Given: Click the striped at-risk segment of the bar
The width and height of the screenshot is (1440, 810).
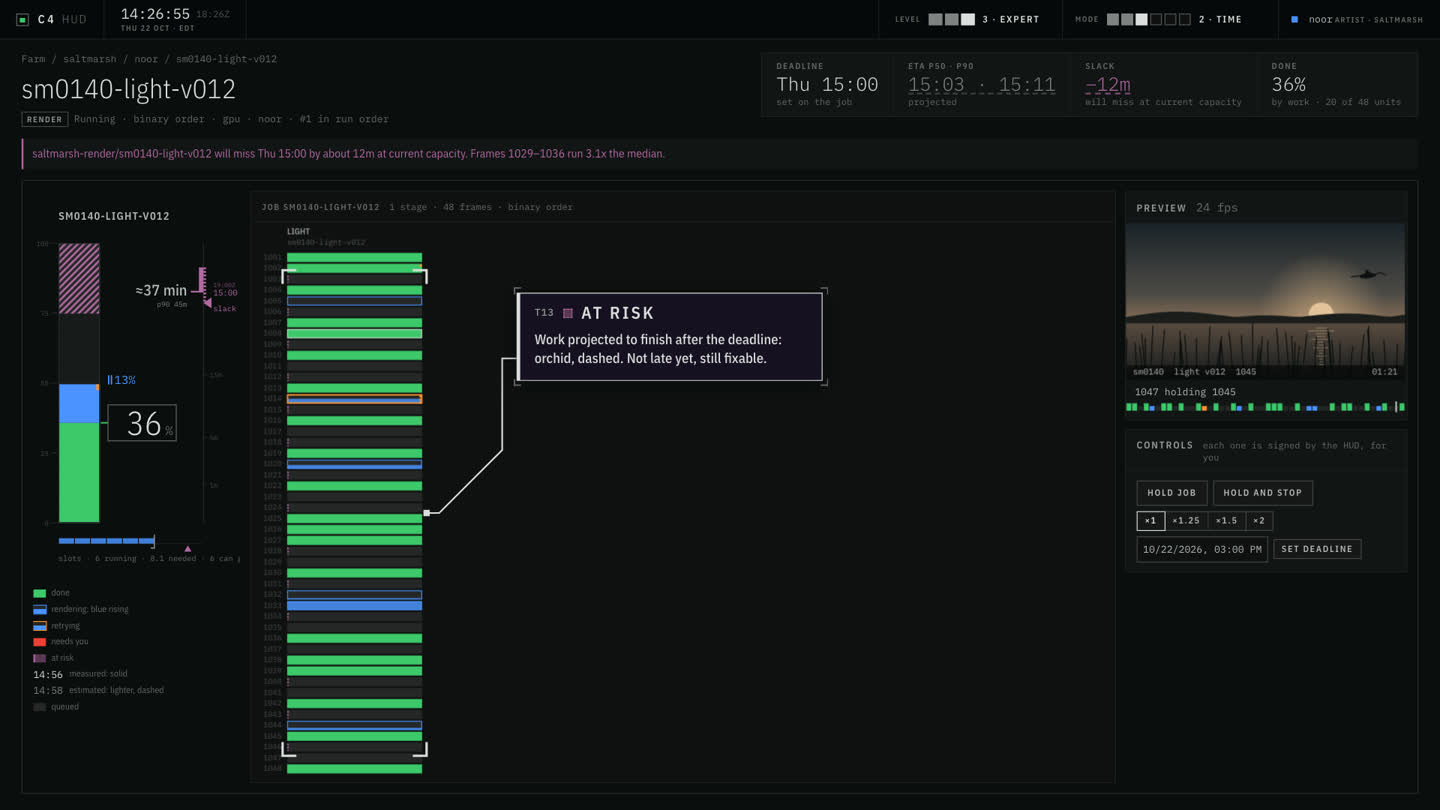Looking at the screenshot, I should [x=79, y=279].
